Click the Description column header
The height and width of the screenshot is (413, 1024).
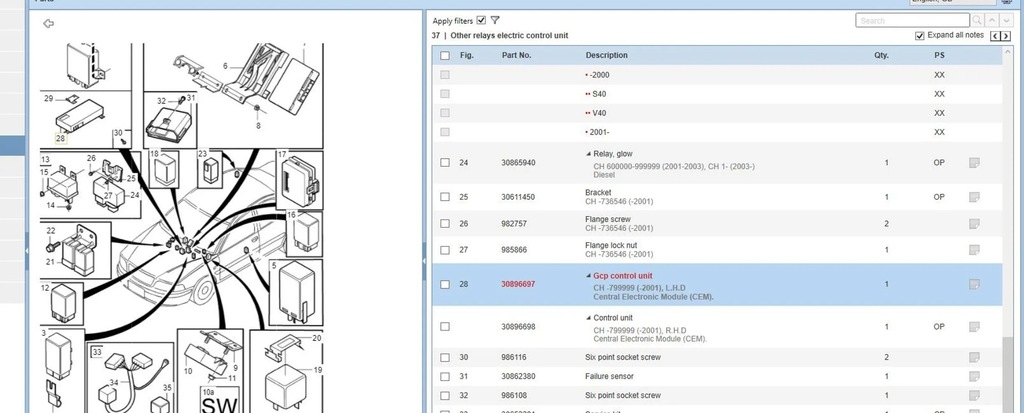607,56
